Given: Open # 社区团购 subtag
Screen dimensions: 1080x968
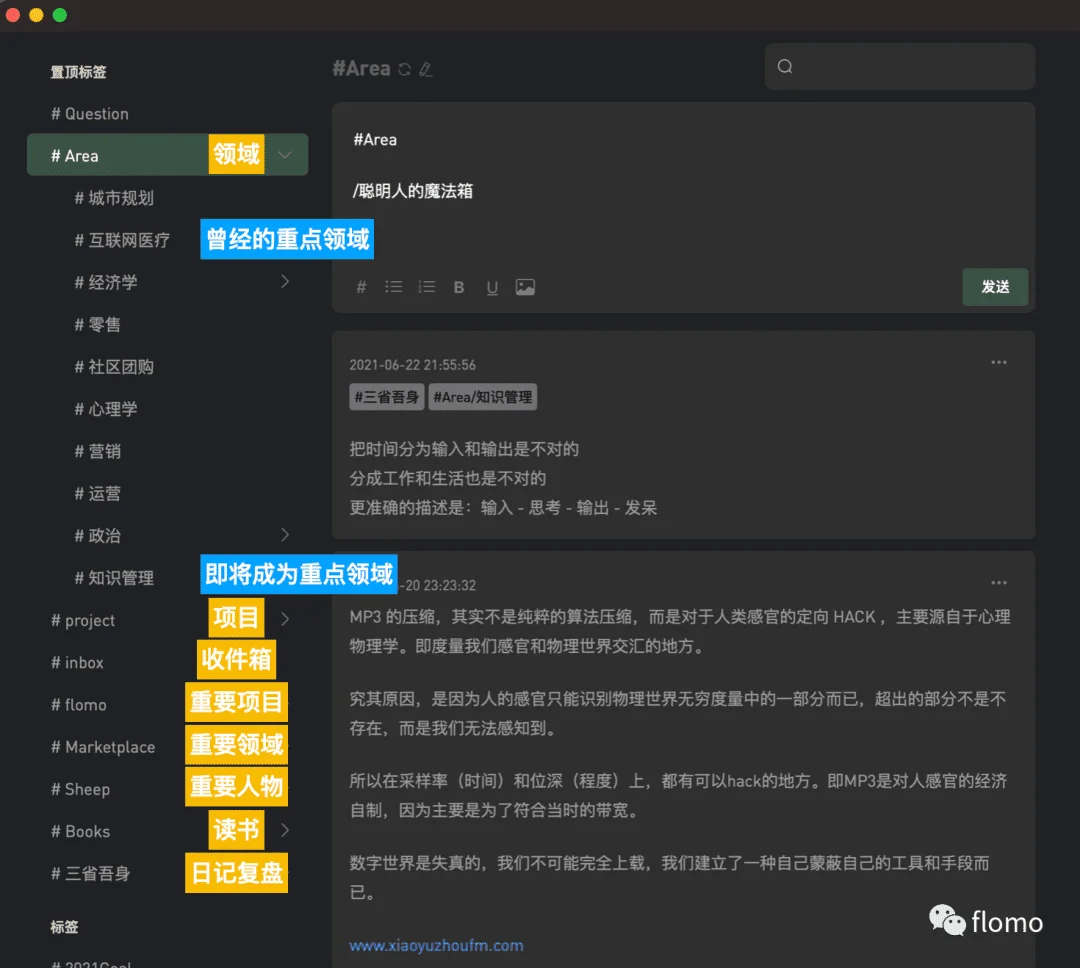Looking at the screenshot, I should click(x=114, y=367).
